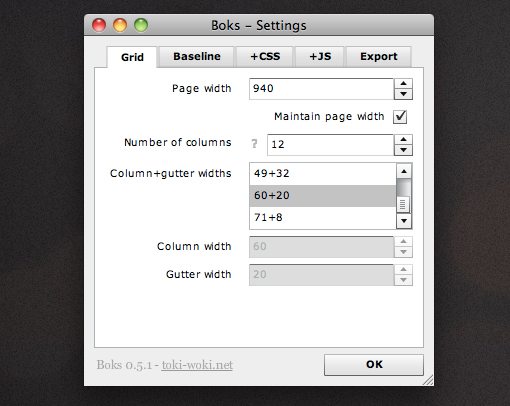510x406 pixels.
Task: Open the +JS tab
Action: click(x=320, y=57)
